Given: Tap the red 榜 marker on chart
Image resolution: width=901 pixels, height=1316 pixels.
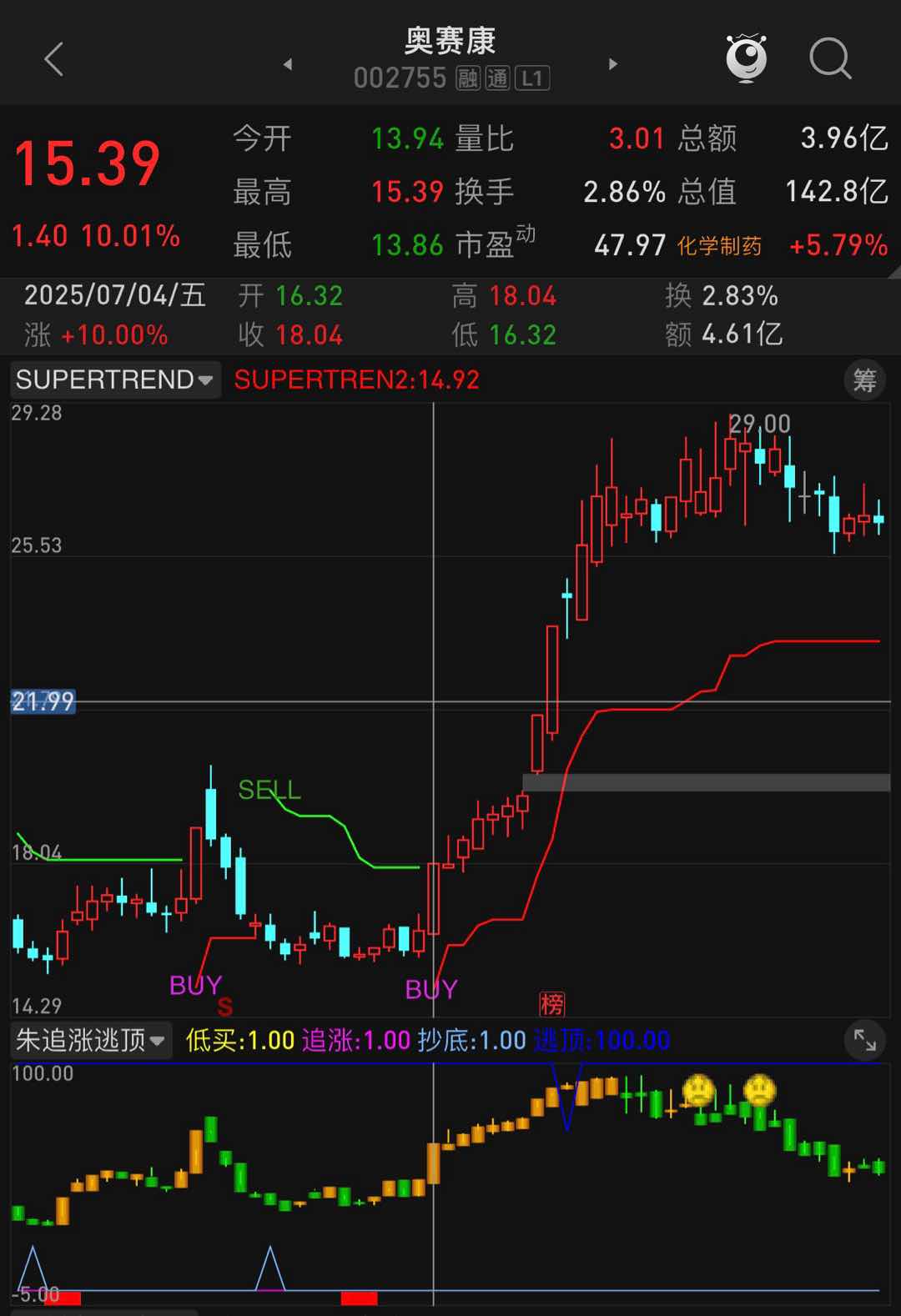Looking at the screenshot, I should 551,1003.
